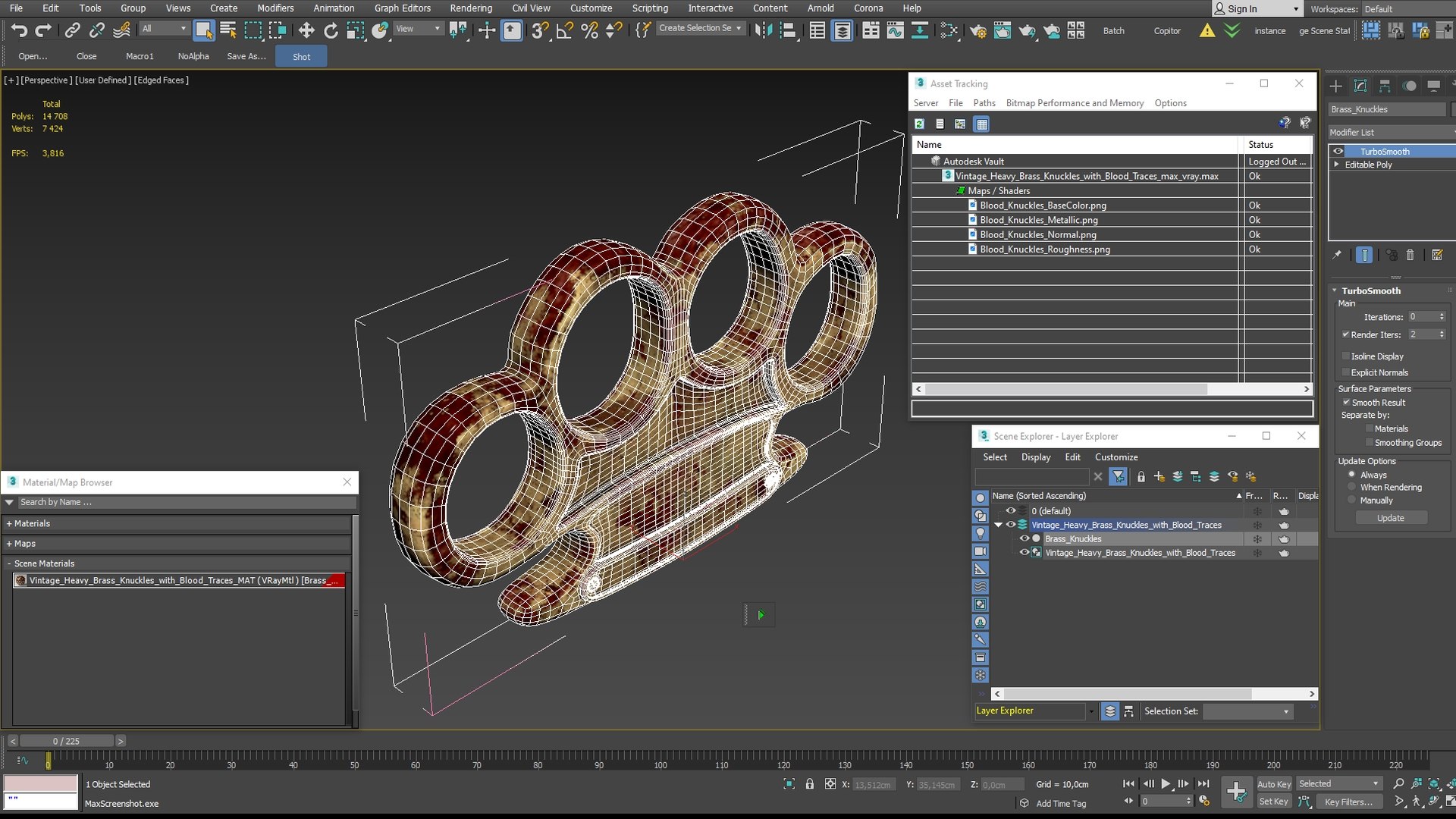The width and height of the screenshot is (1456, 819).
Task: Click Remove modifier trash icon
Action: [1410, 256]
